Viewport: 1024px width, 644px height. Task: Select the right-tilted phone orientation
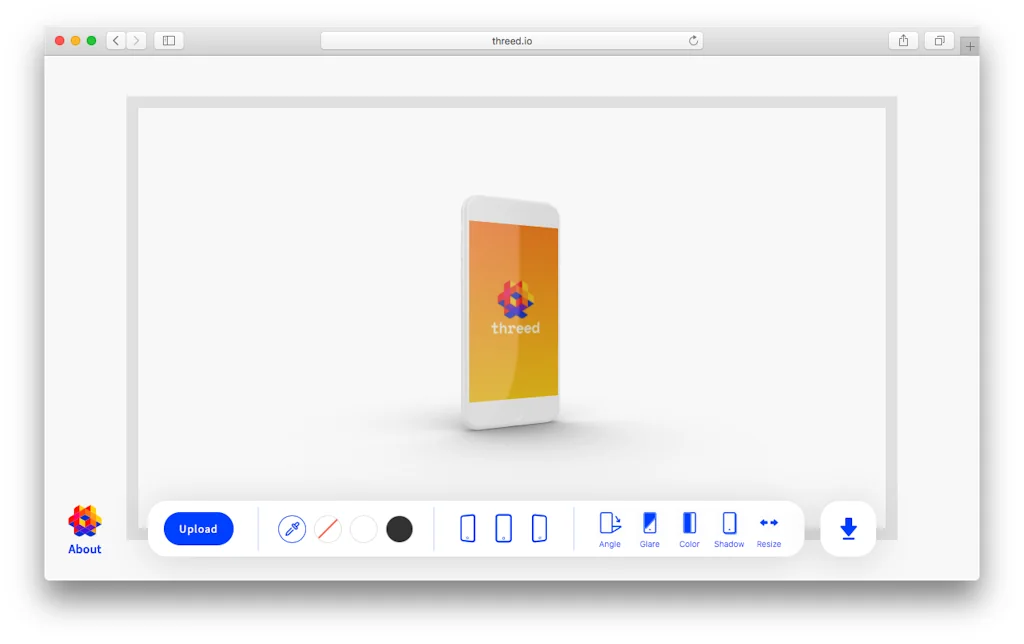pos(540,528)
